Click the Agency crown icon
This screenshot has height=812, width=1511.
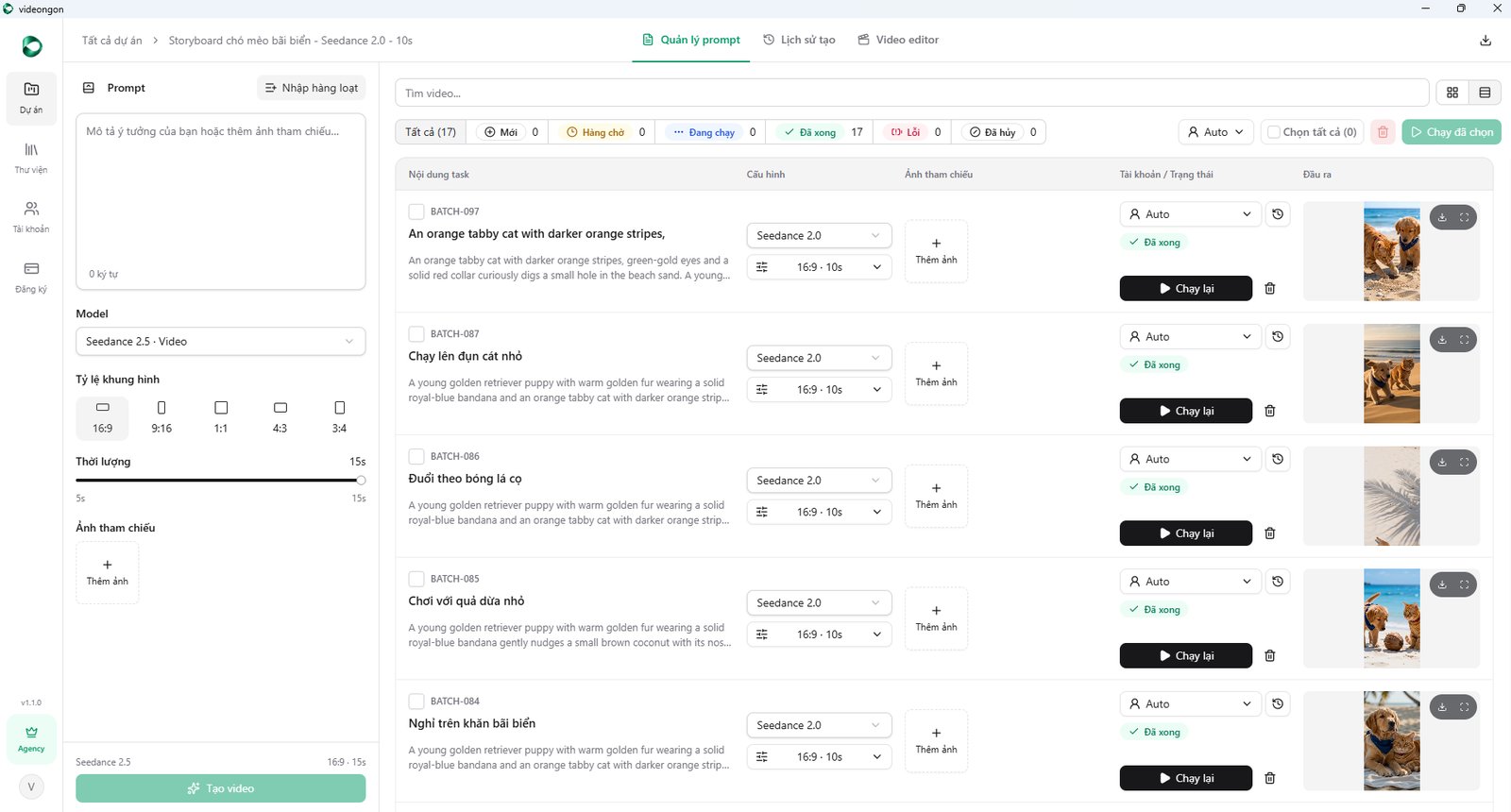coord(31,738)
